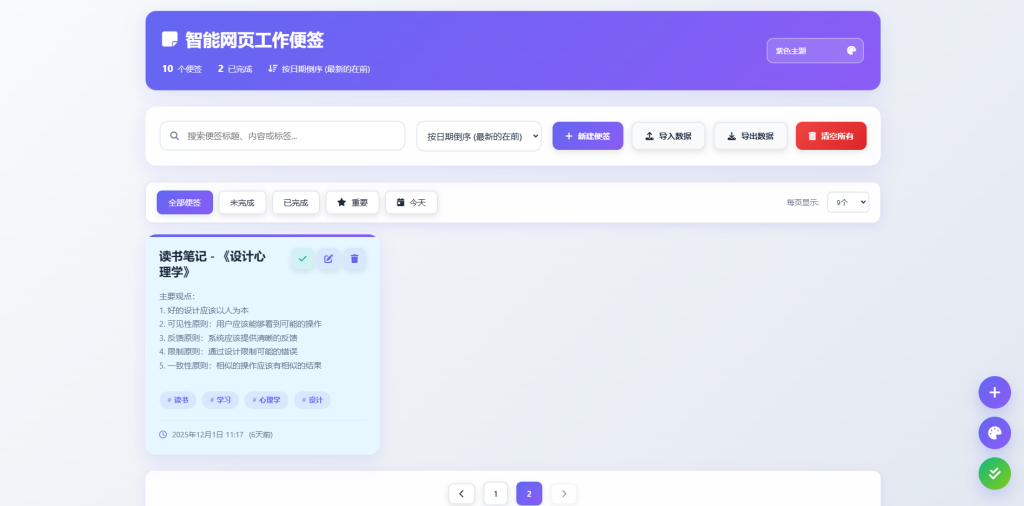Open the 紫色主题 theme selector
This screenshot has width=1024, height=506.
pyautogui.click(x=815, y=51)
